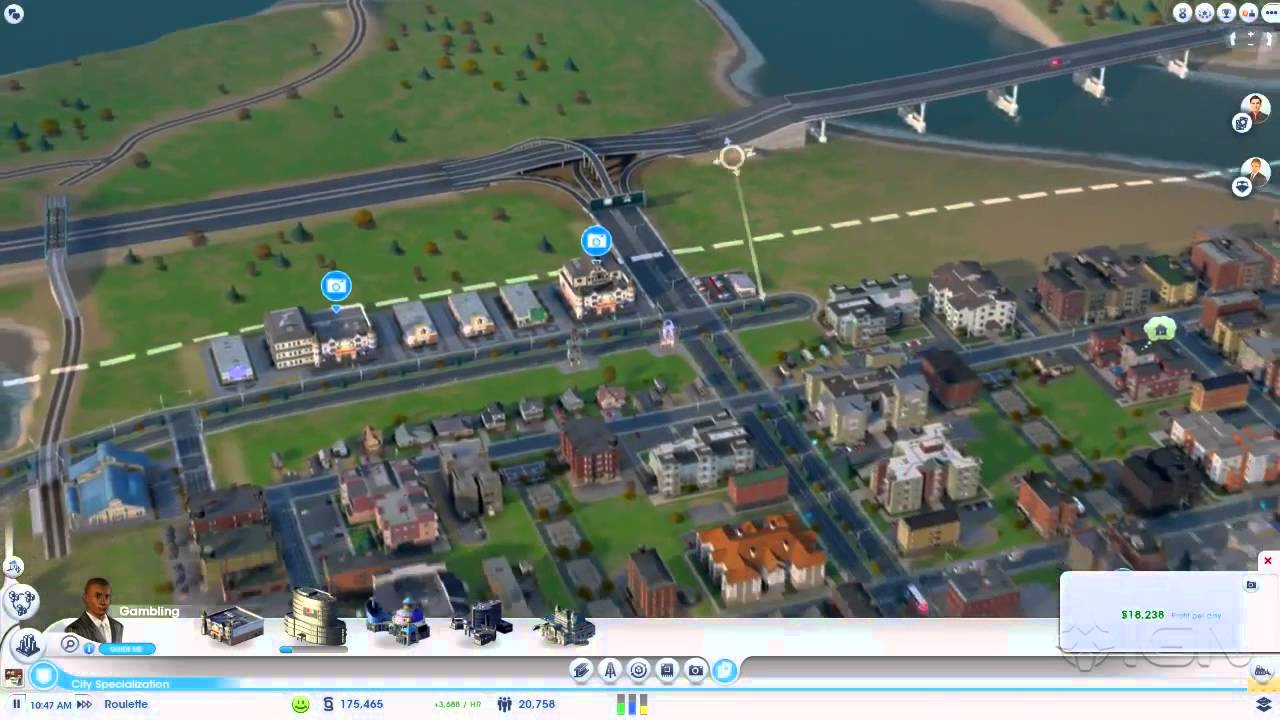Select the gambling headquarters building
This screenshot has height=720, width=1280.
pyautogui.click(x=565, y=625)
